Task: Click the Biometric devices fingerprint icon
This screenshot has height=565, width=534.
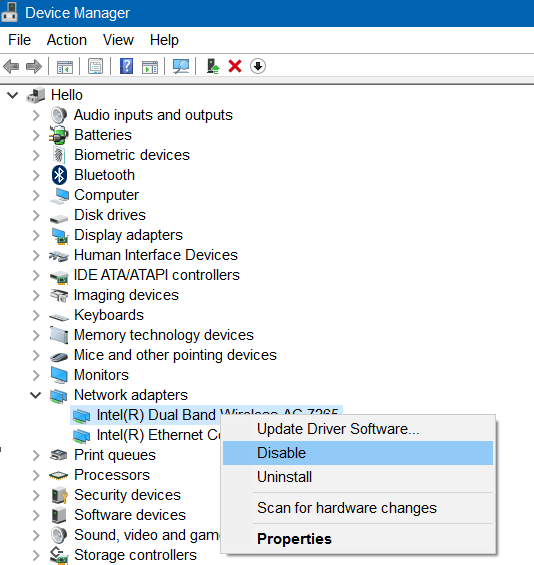Action: point(59,155)
